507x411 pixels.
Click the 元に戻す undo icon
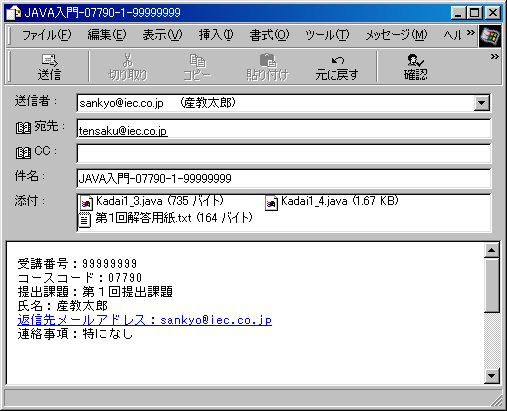337,67
